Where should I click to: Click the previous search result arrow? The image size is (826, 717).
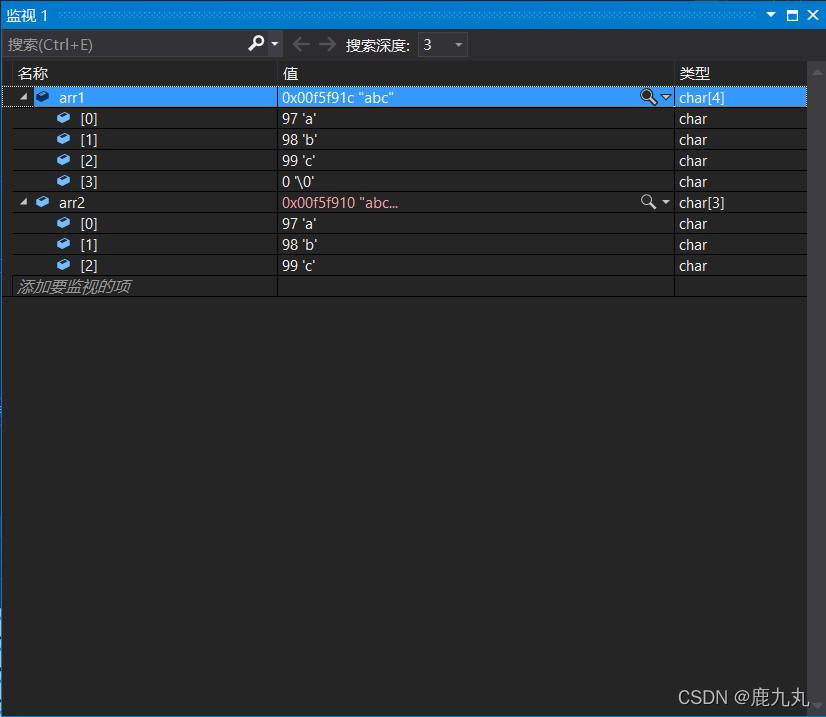pos(301,44)
